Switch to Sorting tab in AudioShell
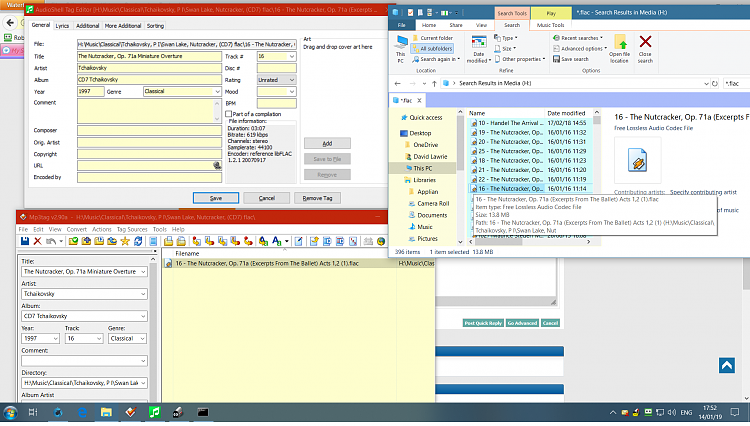 point(155,26)
